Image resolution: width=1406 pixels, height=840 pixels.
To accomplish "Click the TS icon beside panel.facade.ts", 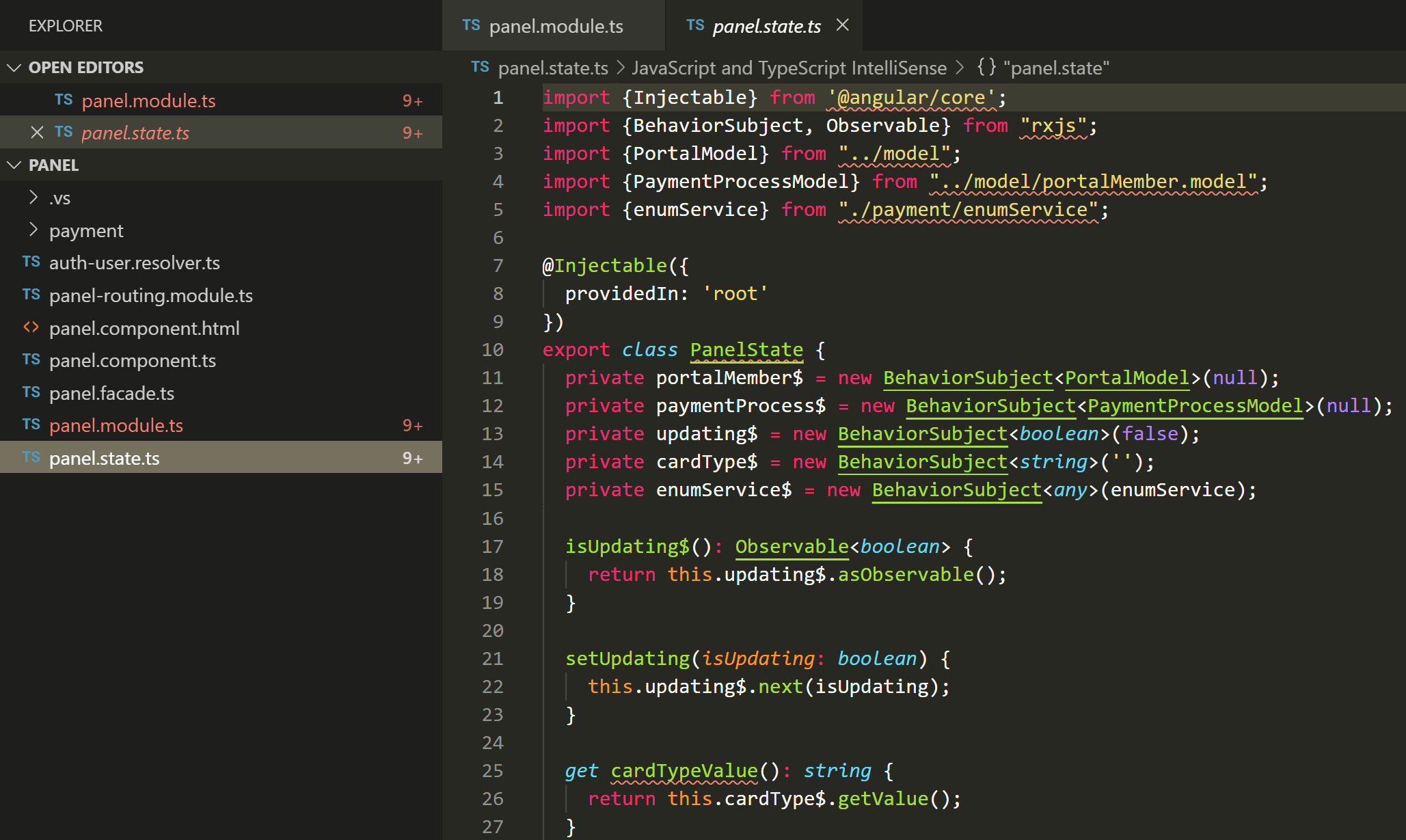I will pyautogui.click(x=31, y=392).
